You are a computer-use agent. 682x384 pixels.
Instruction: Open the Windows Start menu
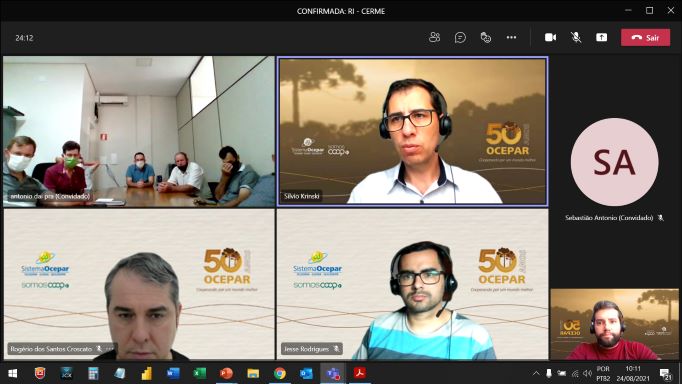[x=13, y=374]
